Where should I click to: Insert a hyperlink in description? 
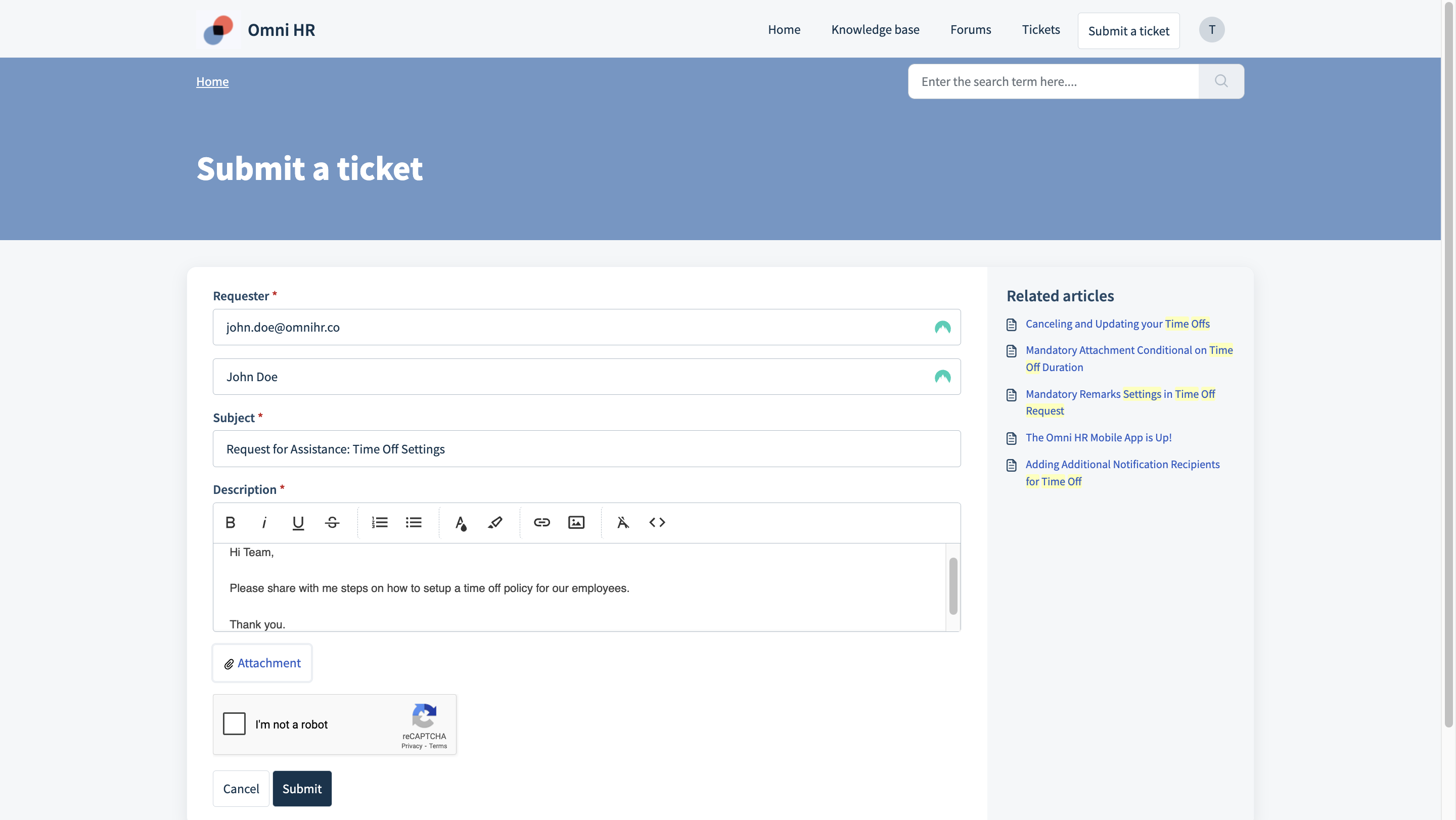click(541, 522)
